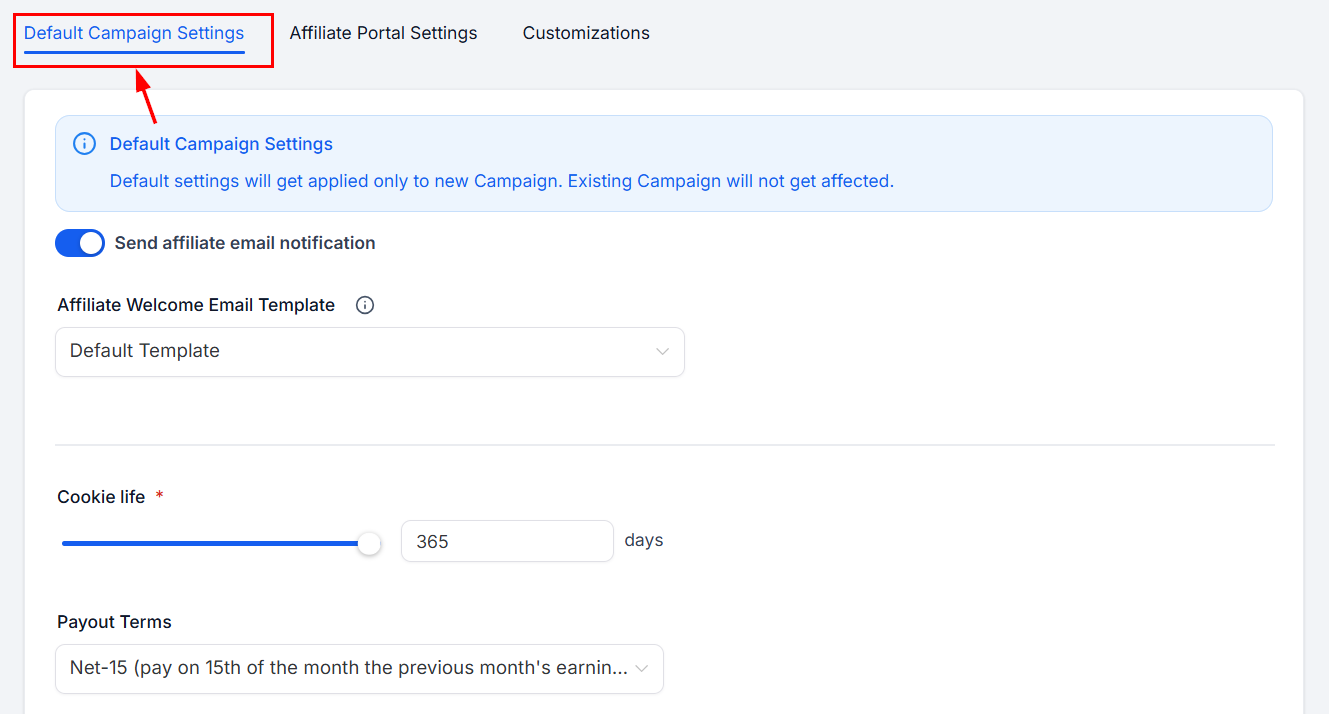This screenshot has height=714, width=1329.
Task: Focus the Cookie life days input field
Action: [507, 541]
